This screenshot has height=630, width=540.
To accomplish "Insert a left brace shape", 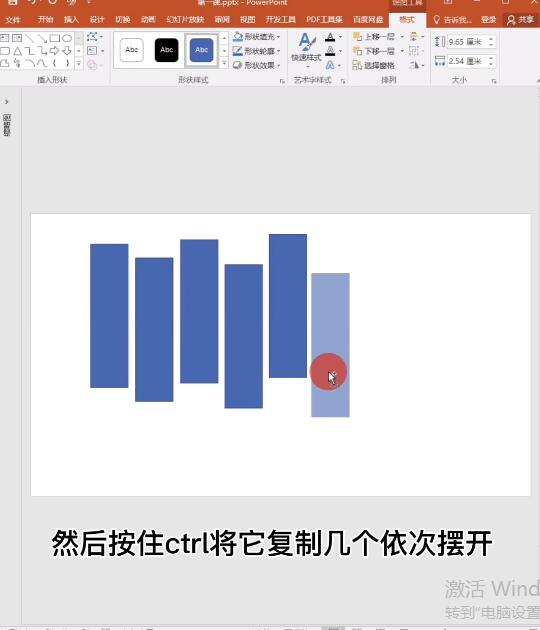I will [55, 63].
